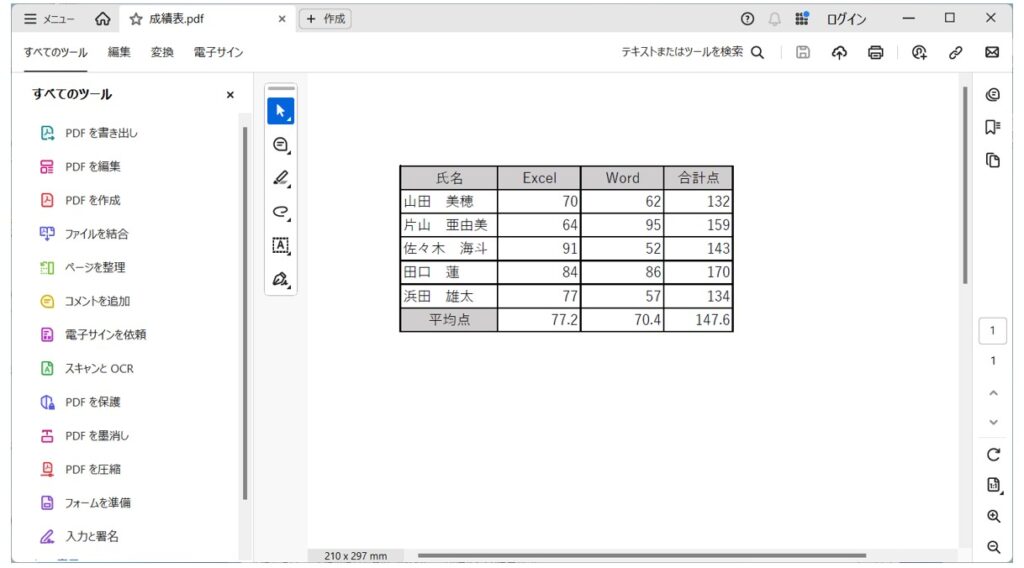Open the メニュー hamburger menu
Screen dimensions: 1024x568
(x=49, y=19)
